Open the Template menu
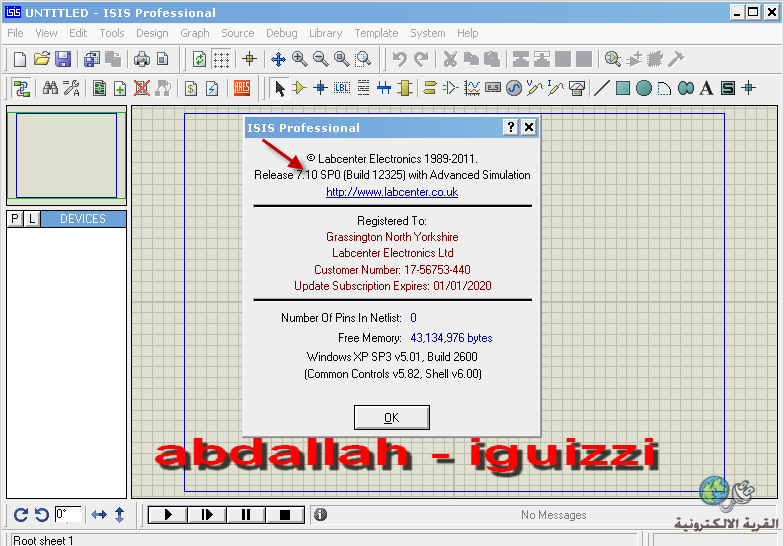 pos(376,33)
